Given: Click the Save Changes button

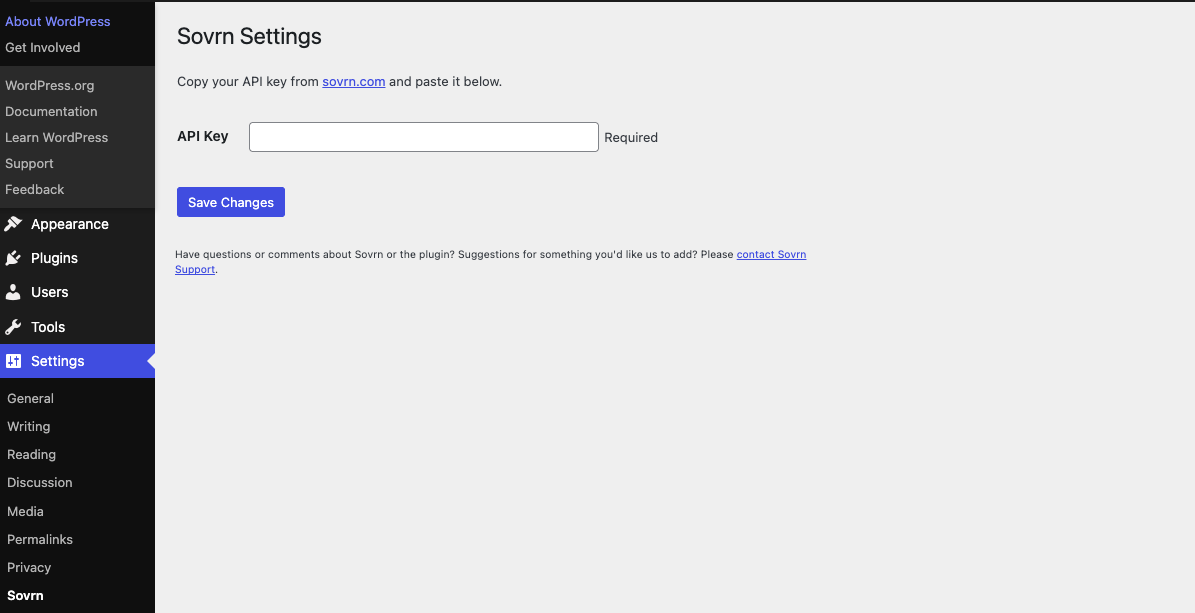Looking at the screenshot, I should coord(230,201).
